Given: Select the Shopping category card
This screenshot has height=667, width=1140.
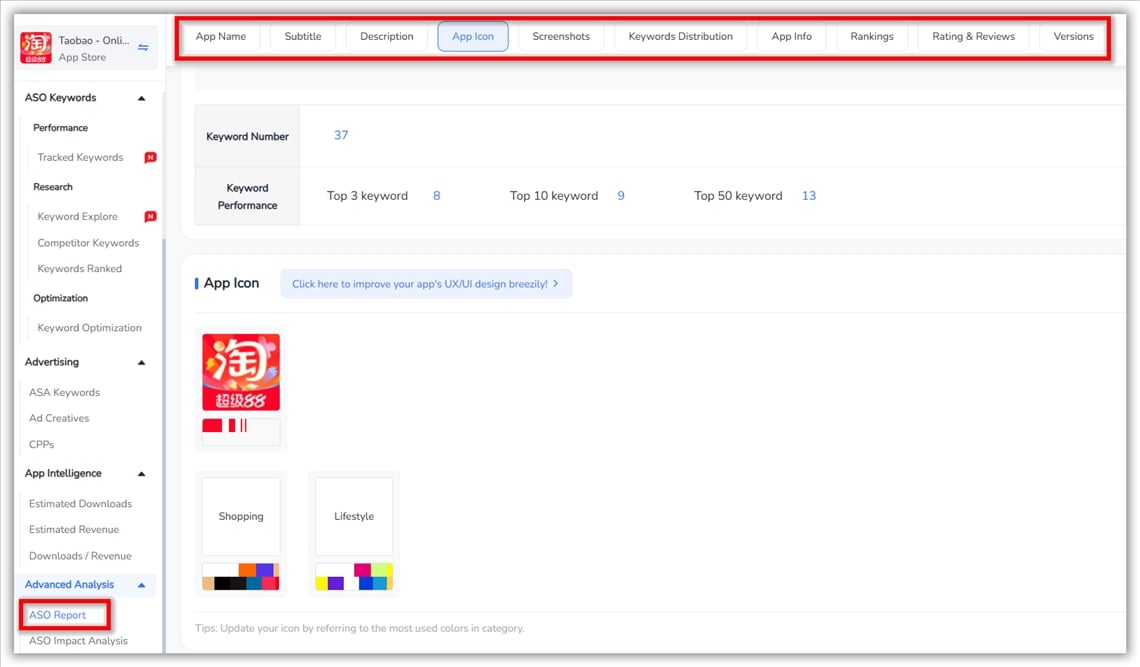Looking at the screenshot, I should coord(241,517).
